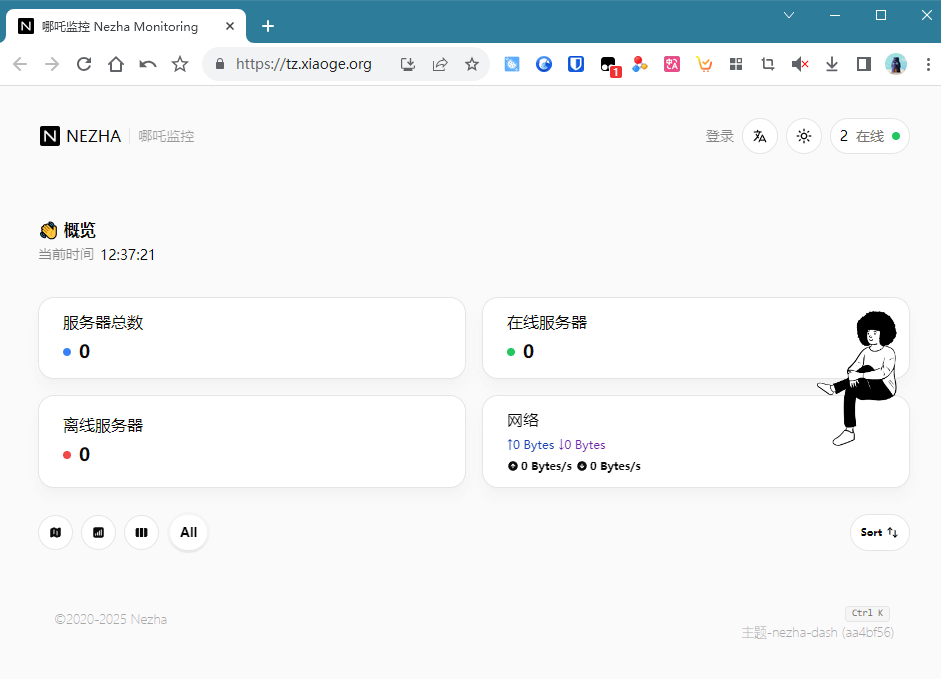Click the Bitwarden extension shield icon

576,64
